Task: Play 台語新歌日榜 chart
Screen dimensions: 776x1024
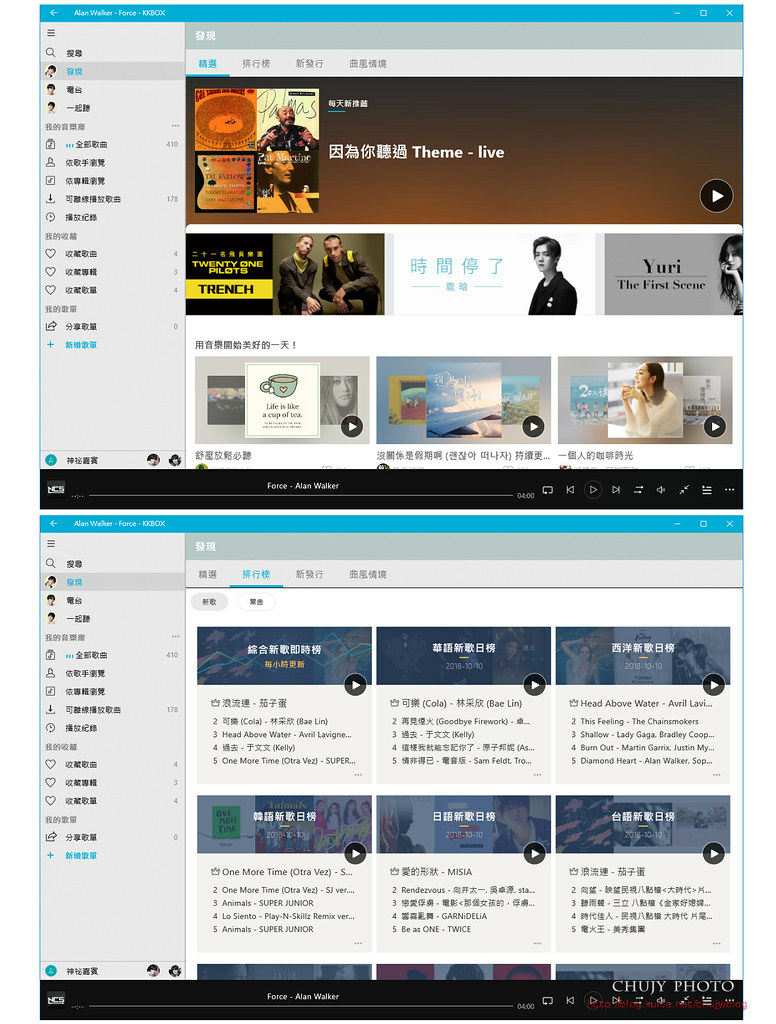Action: point(713,854)
